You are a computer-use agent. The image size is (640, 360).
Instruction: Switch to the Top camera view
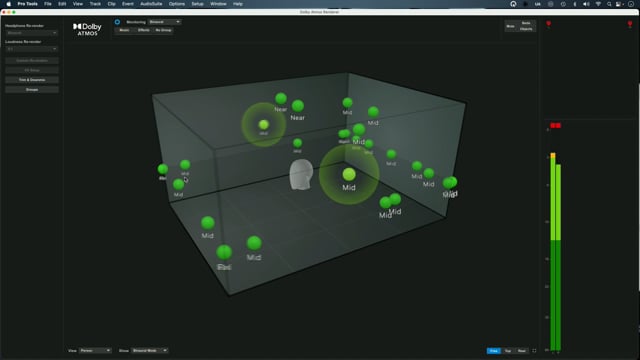(x=508, y=351)
